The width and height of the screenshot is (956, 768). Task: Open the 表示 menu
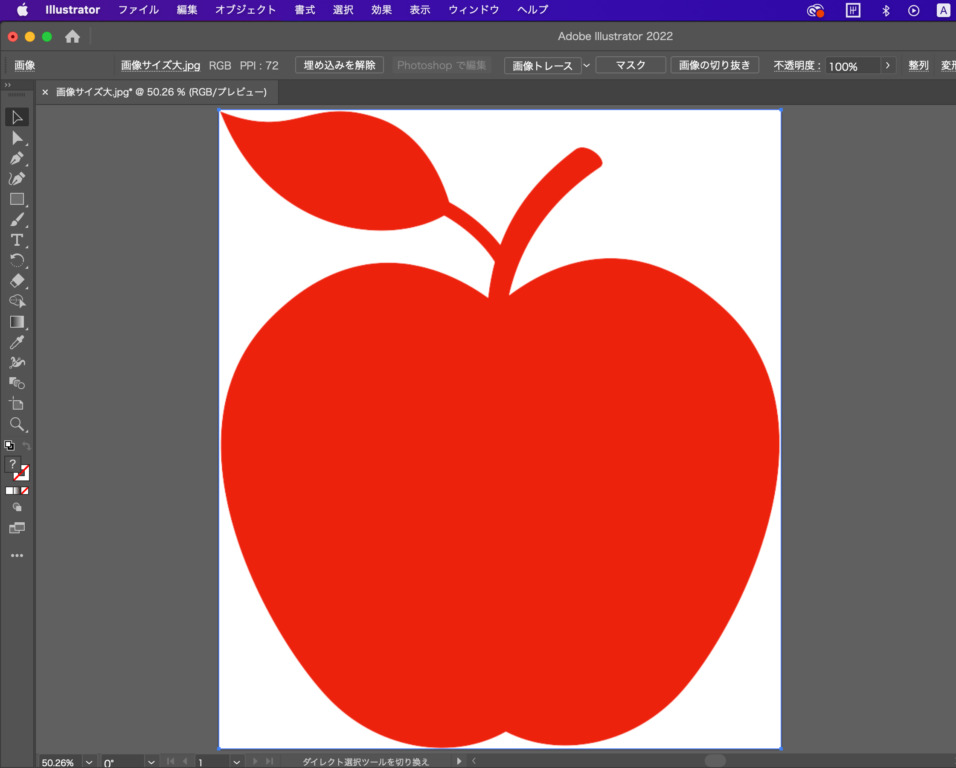(419, 10)
